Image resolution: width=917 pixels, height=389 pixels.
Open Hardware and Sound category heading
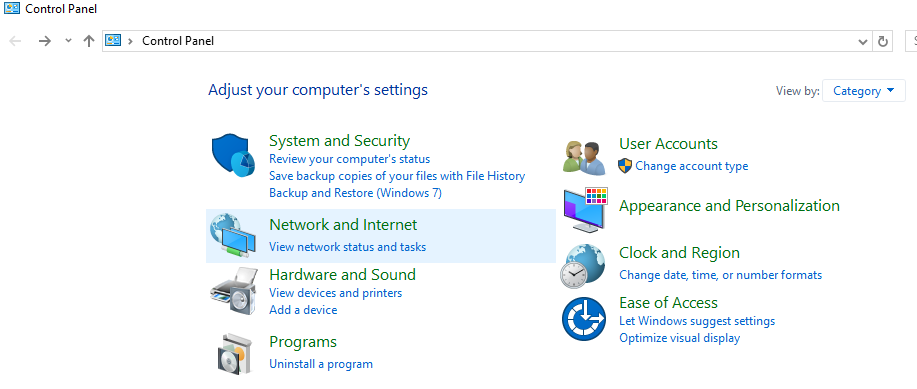pyautogui.click(x=342, y=274)
